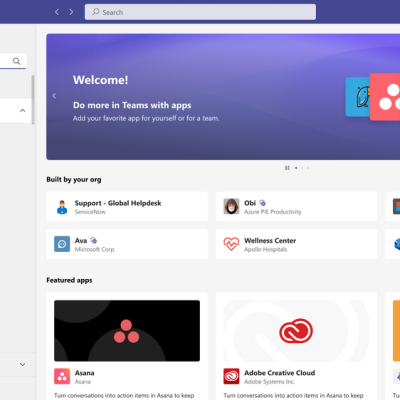Viewport: 400px width, 400px height.
Task: Select the second carousel dot
Action: tap(302, 168)
